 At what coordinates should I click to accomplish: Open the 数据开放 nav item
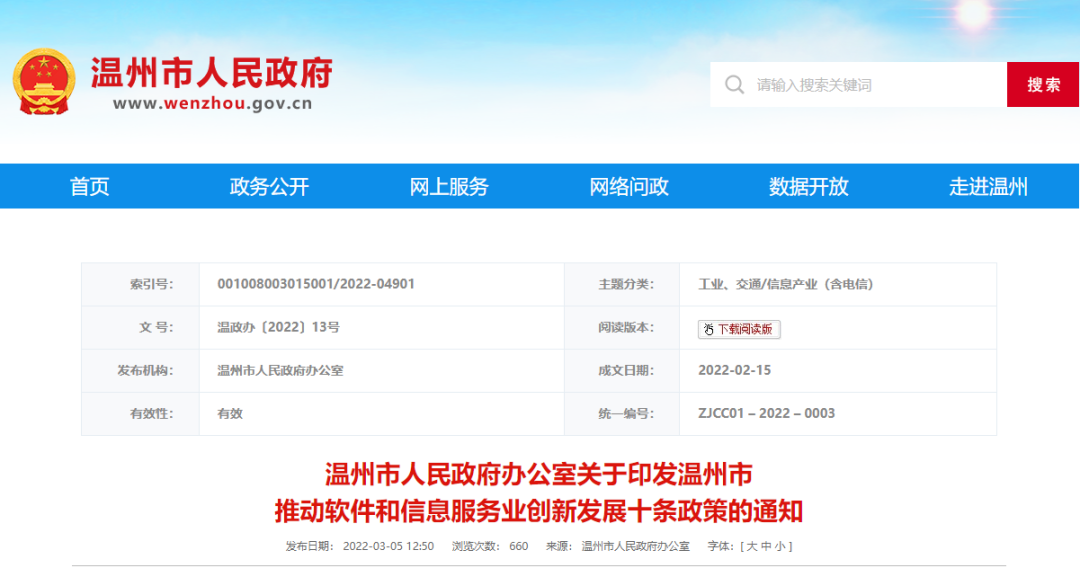pos(809,187)
